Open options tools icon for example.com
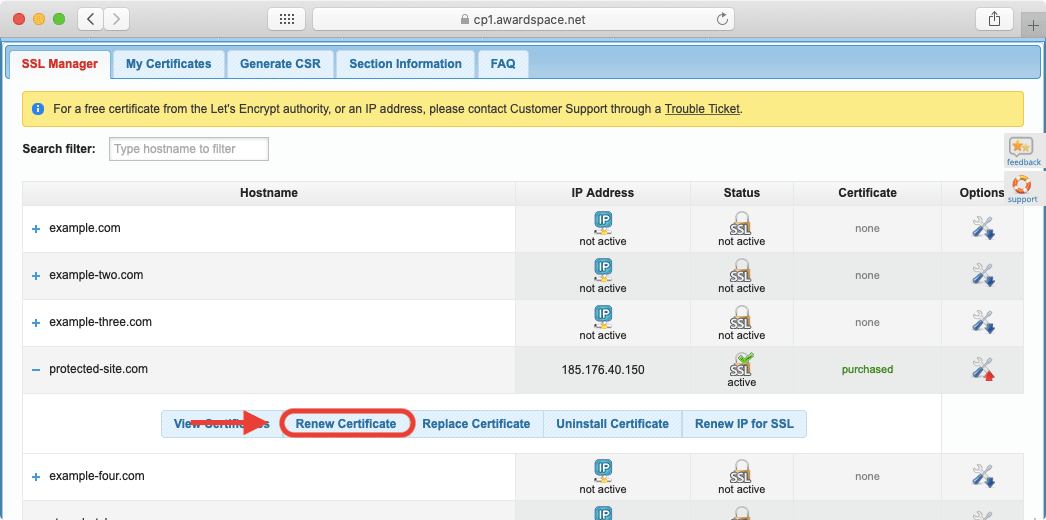Viewport: 1046px width, 520px height. [982, 228]
